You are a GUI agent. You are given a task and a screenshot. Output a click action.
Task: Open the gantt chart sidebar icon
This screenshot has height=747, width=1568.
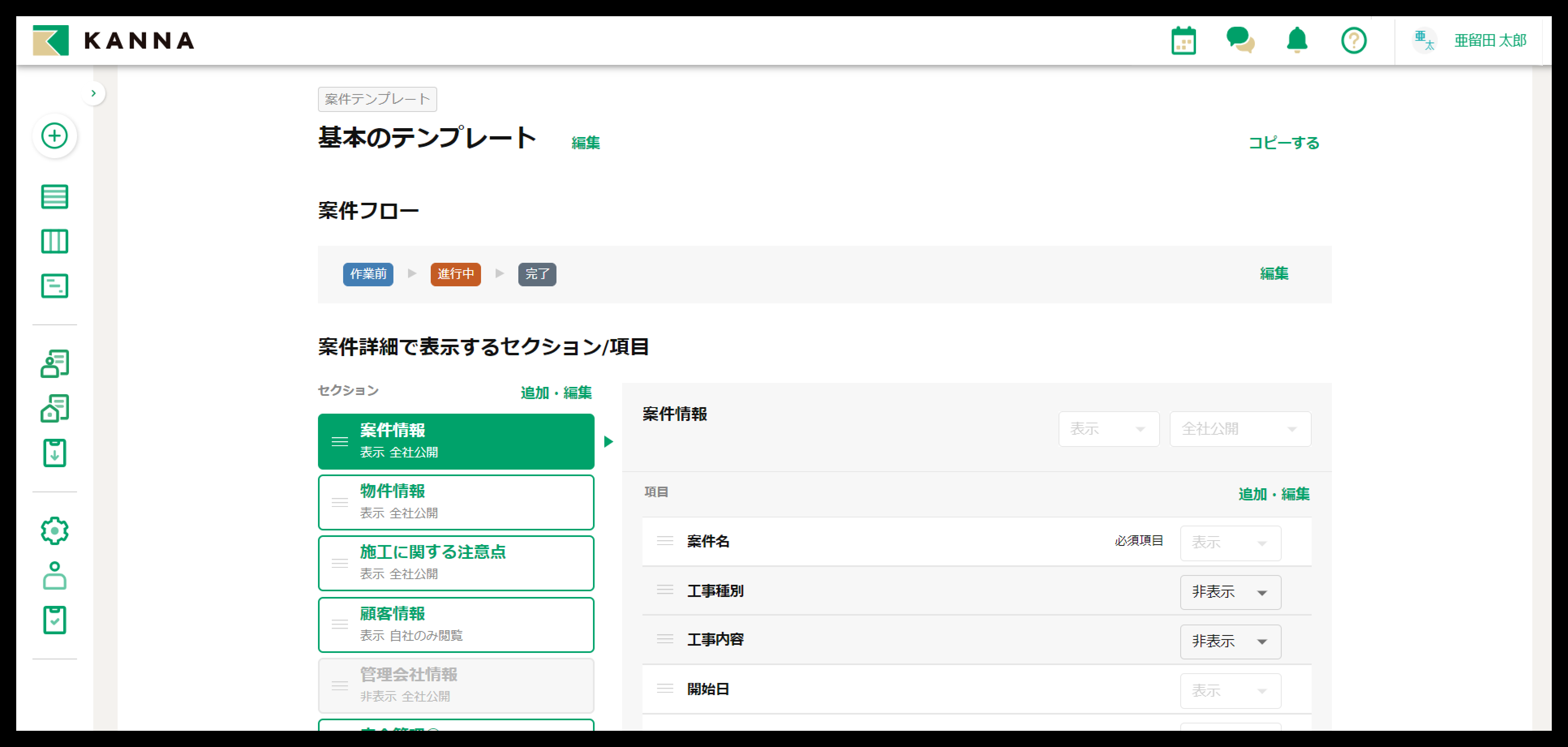tap(55, 285)
